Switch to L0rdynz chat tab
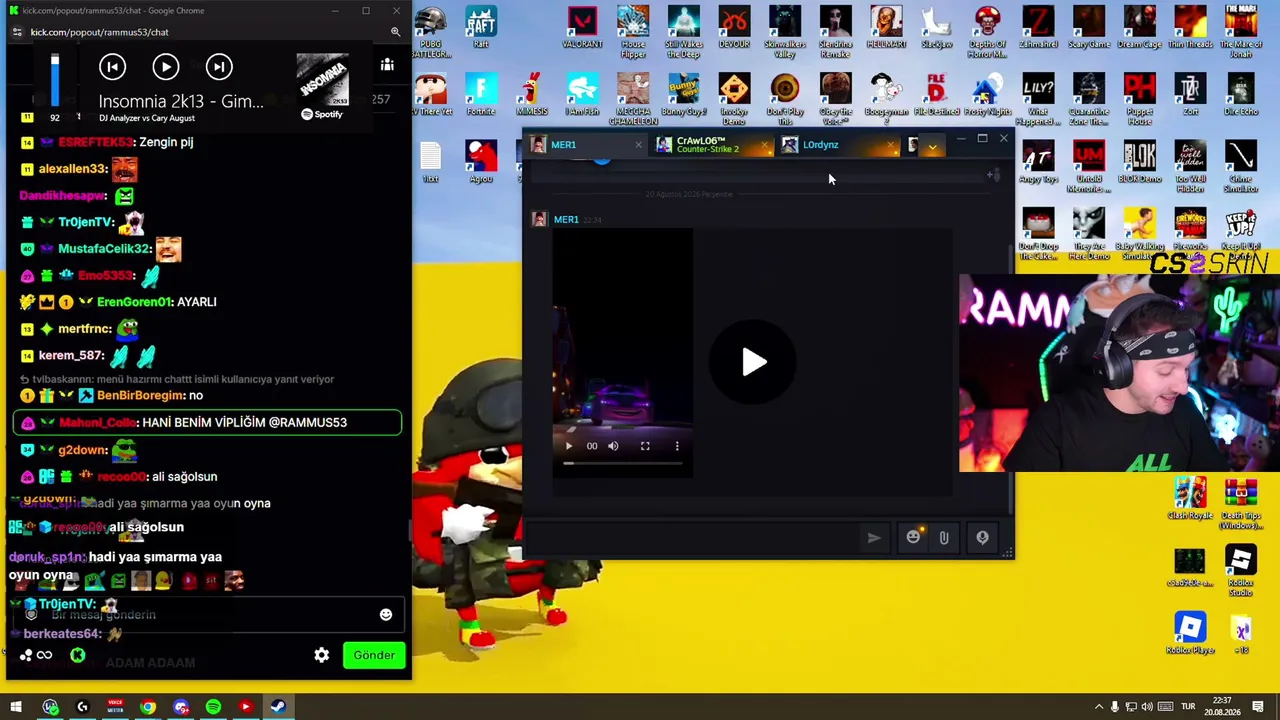 click(836, 145)
